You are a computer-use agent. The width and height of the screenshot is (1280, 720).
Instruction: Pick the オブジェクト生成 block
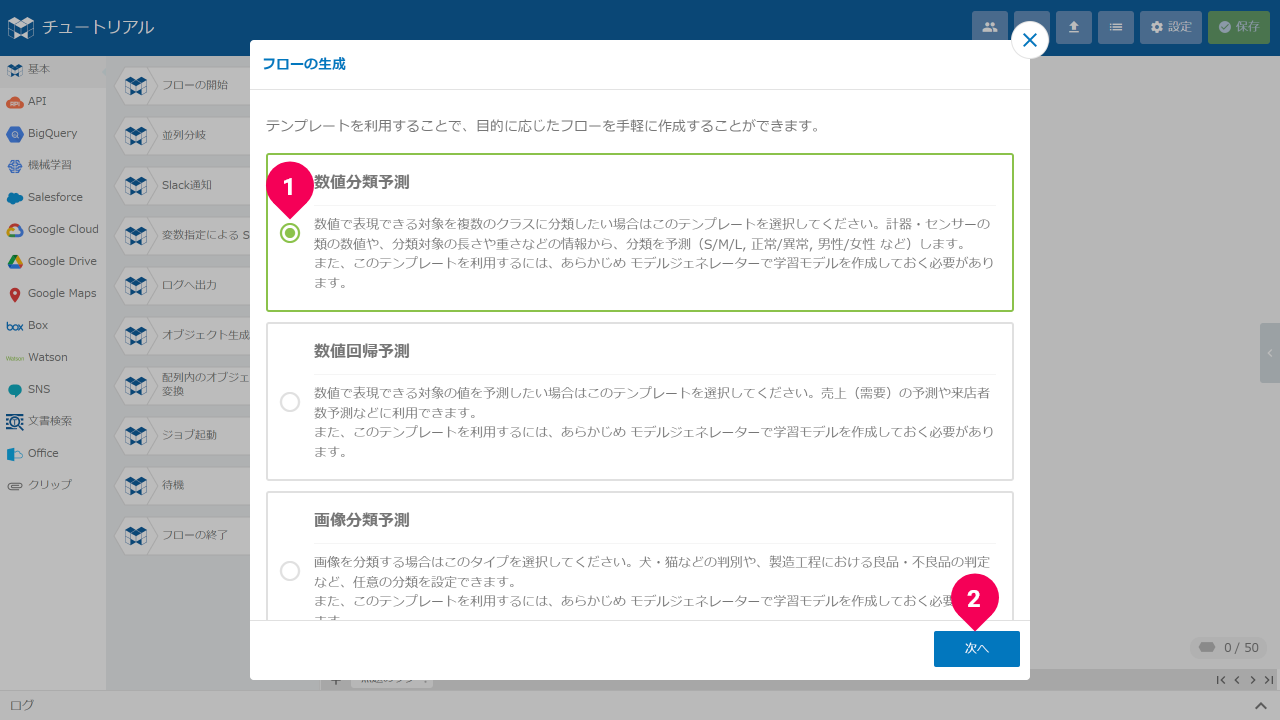click(183, 336)
